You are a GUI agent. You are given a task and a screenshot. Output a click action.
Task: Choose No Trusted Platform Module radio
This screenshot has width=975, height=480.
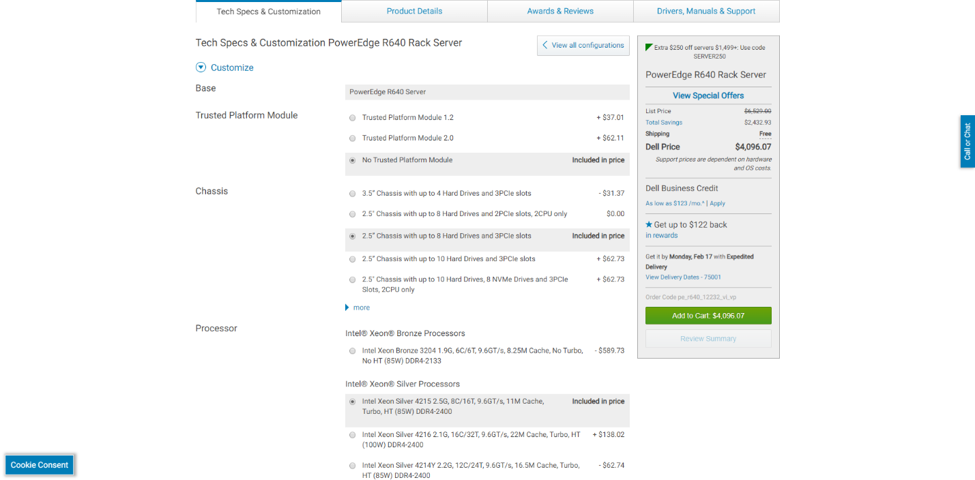353,160
